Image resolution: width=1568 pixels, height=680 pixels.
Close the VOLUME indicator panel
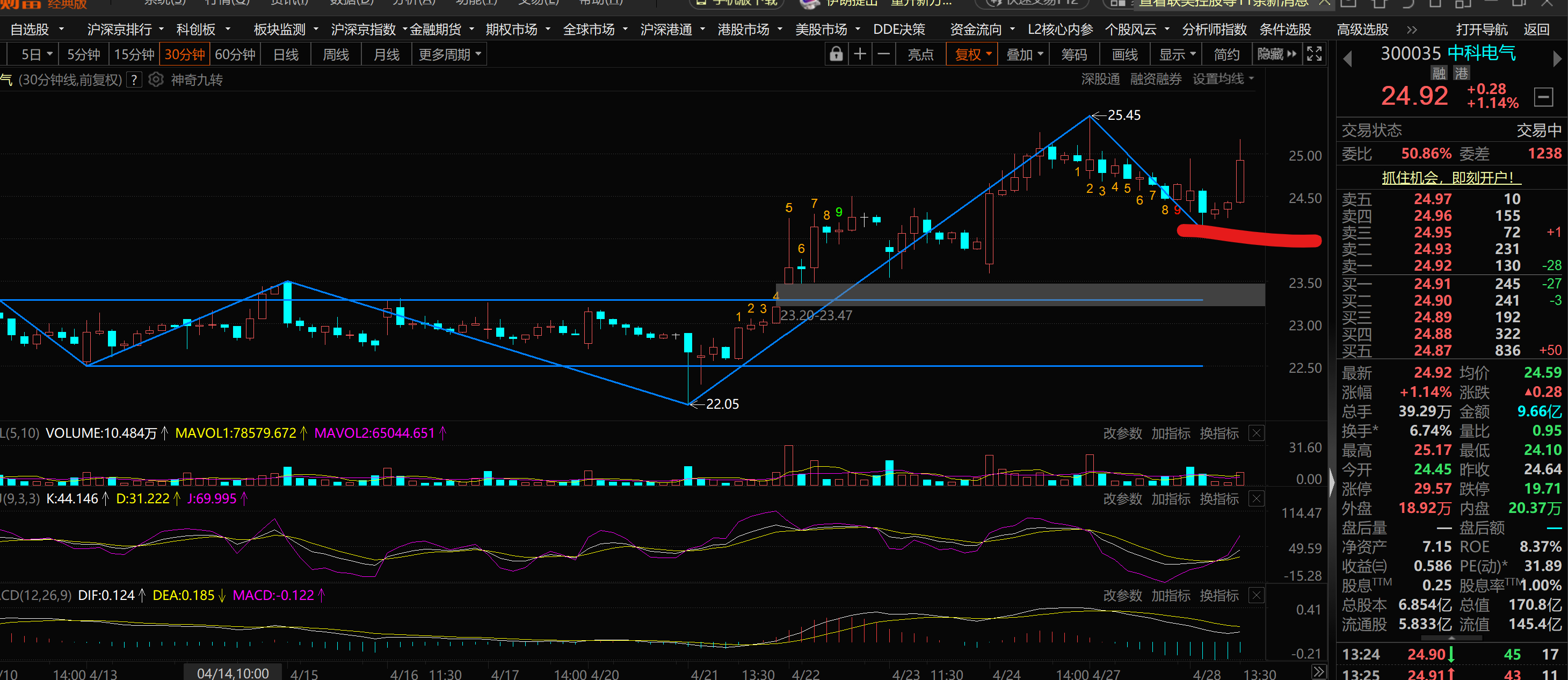(x=1257, y=433)
